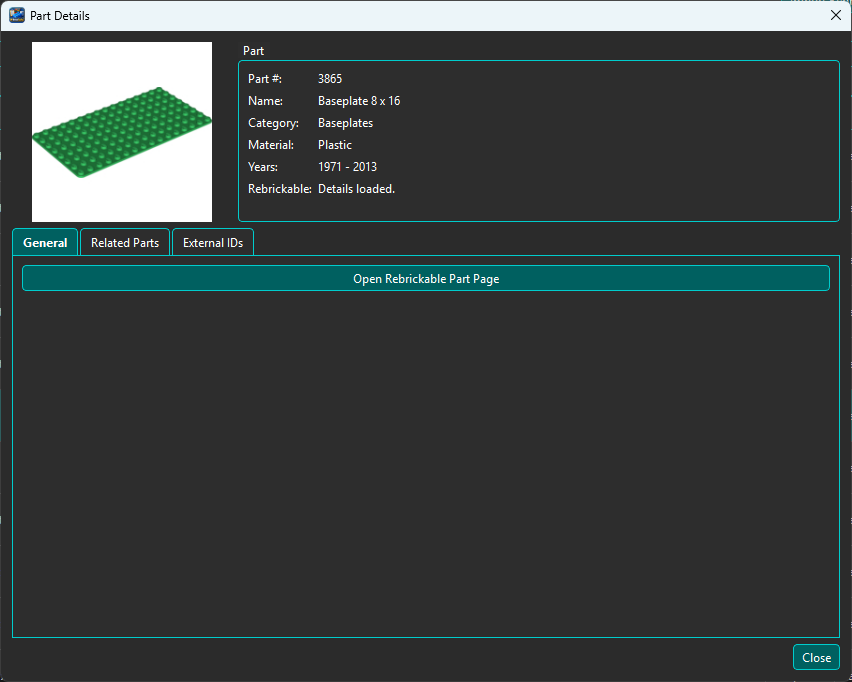
Task: Click the Category: label
Action: click(x=273, y=123)
